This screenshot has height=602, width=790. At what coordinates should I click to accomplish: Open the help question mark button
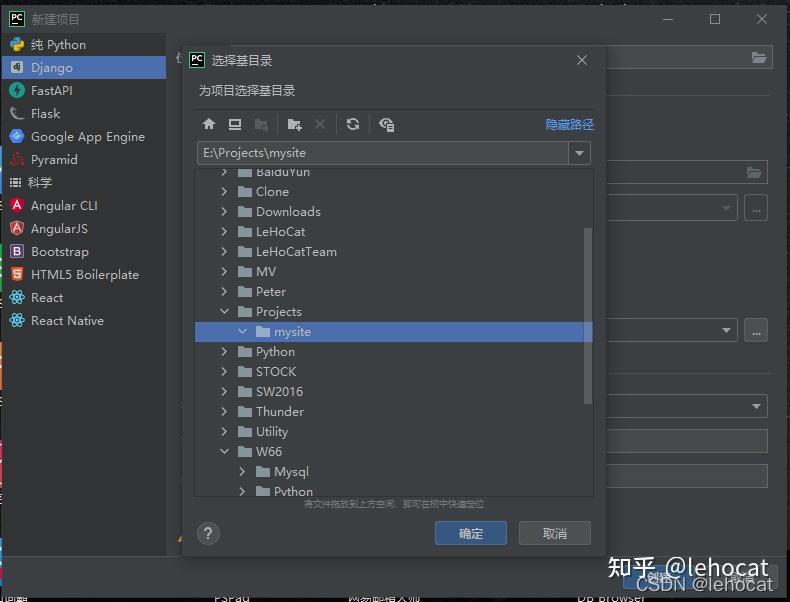coord(208,533)
